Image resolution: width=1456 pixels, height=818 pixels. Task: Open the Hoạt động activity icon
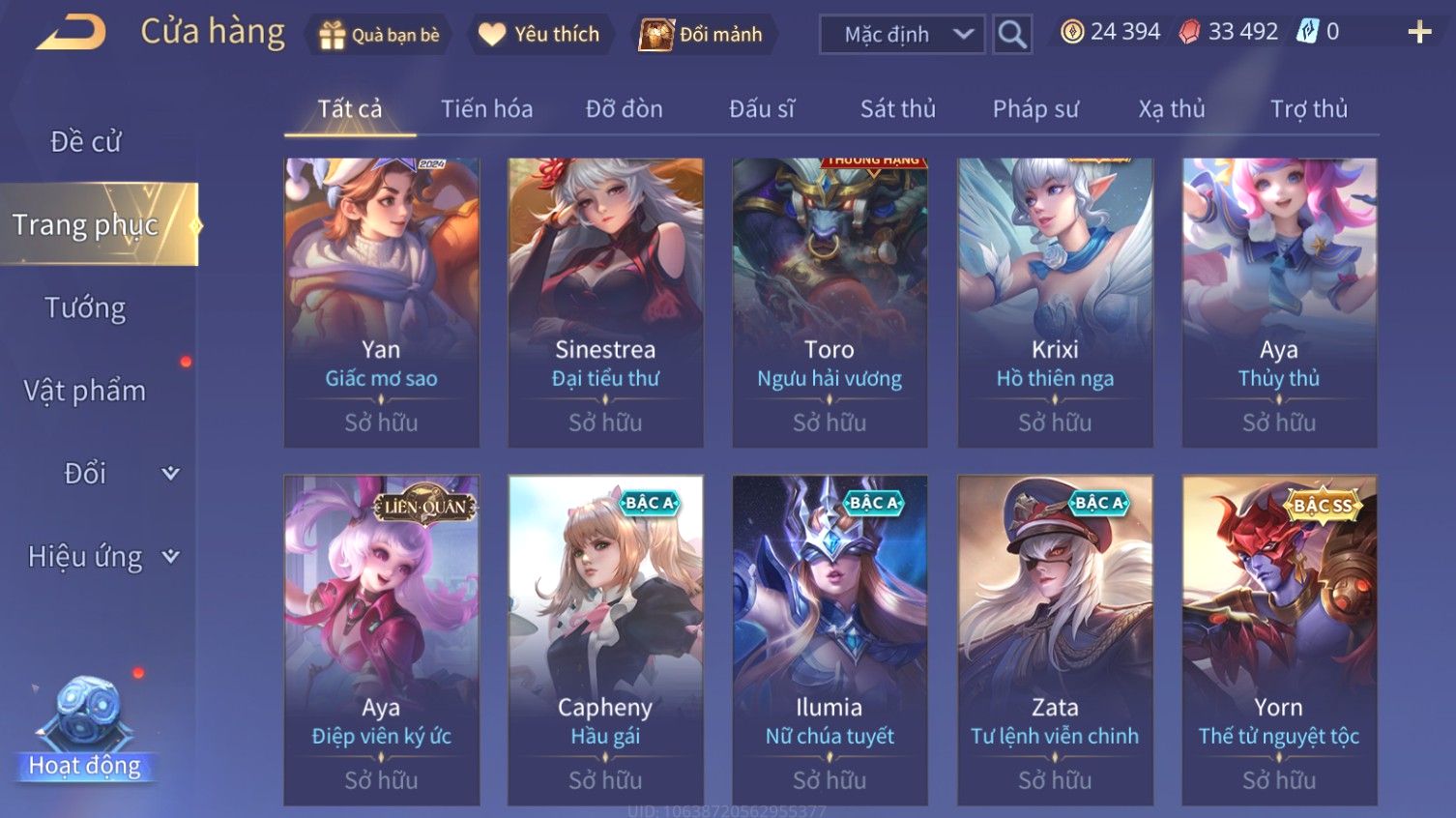click(84, 728)
